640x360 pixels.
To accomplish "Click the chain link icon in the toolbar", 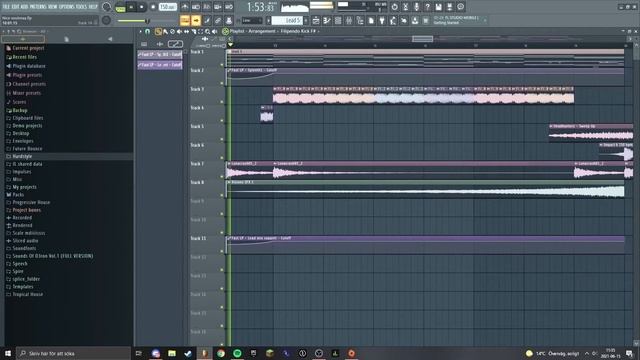I will [218, 20].
